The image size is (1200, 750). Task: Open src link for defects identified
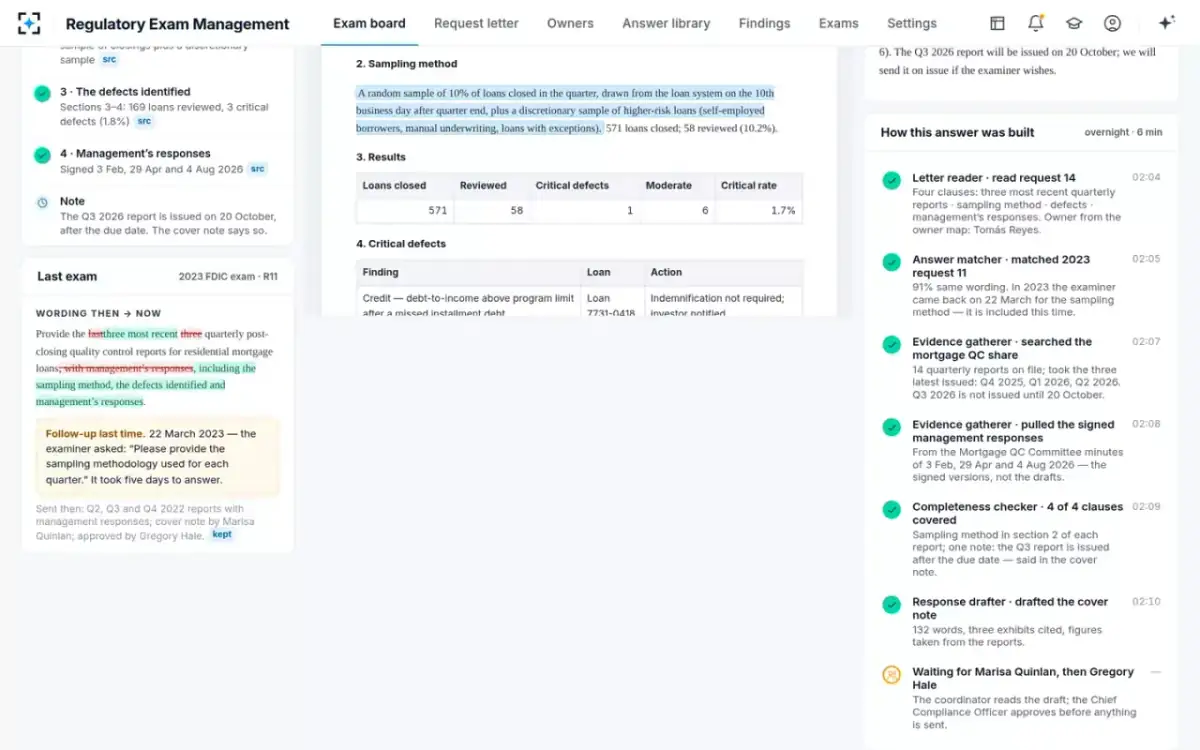click(x=145, y=121)
